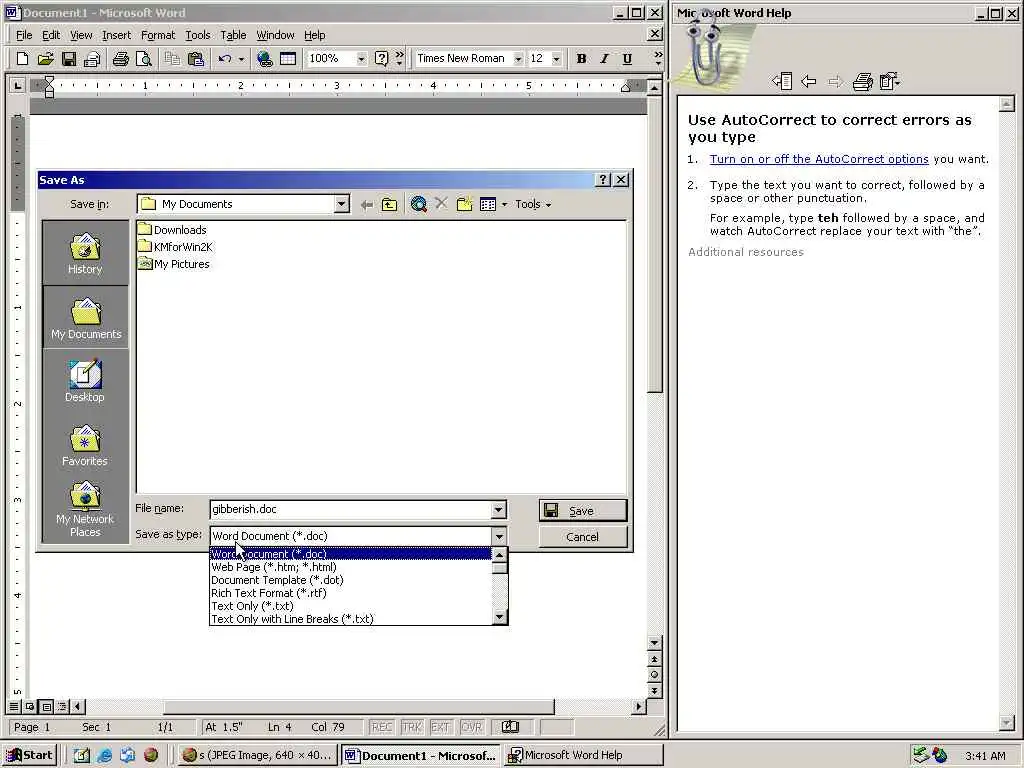Click the Save button in dialog
Viewport: 1024px width, 768px height.
(x=583, y=511)
